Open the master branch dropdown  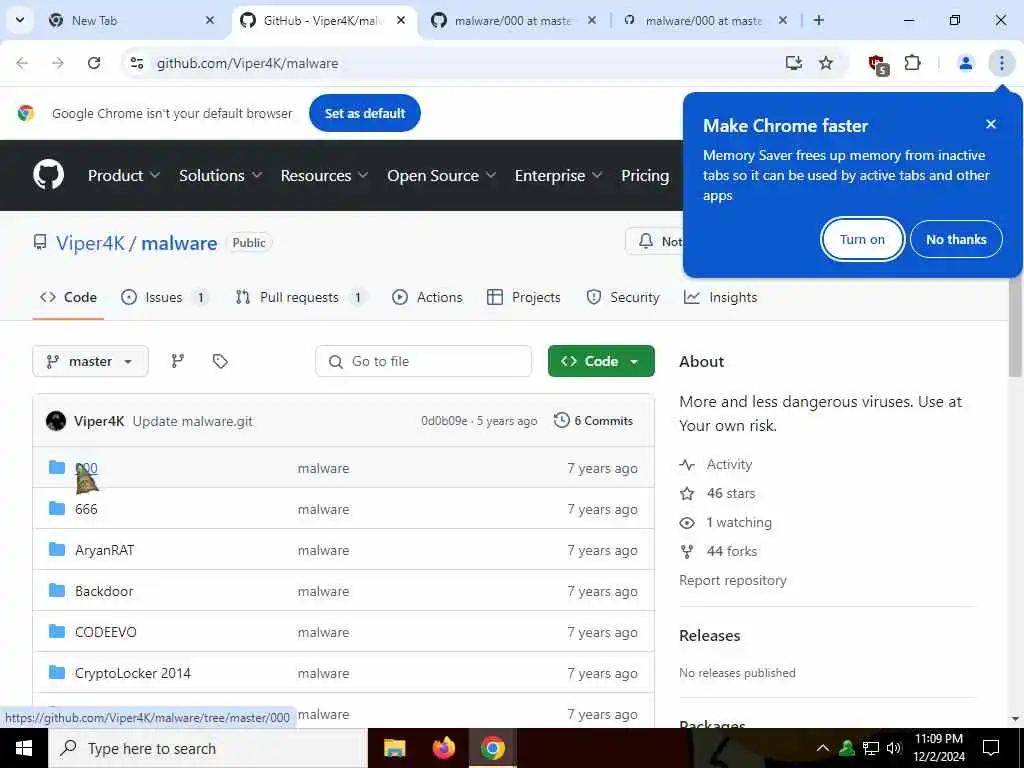click(x=90, y=361)
